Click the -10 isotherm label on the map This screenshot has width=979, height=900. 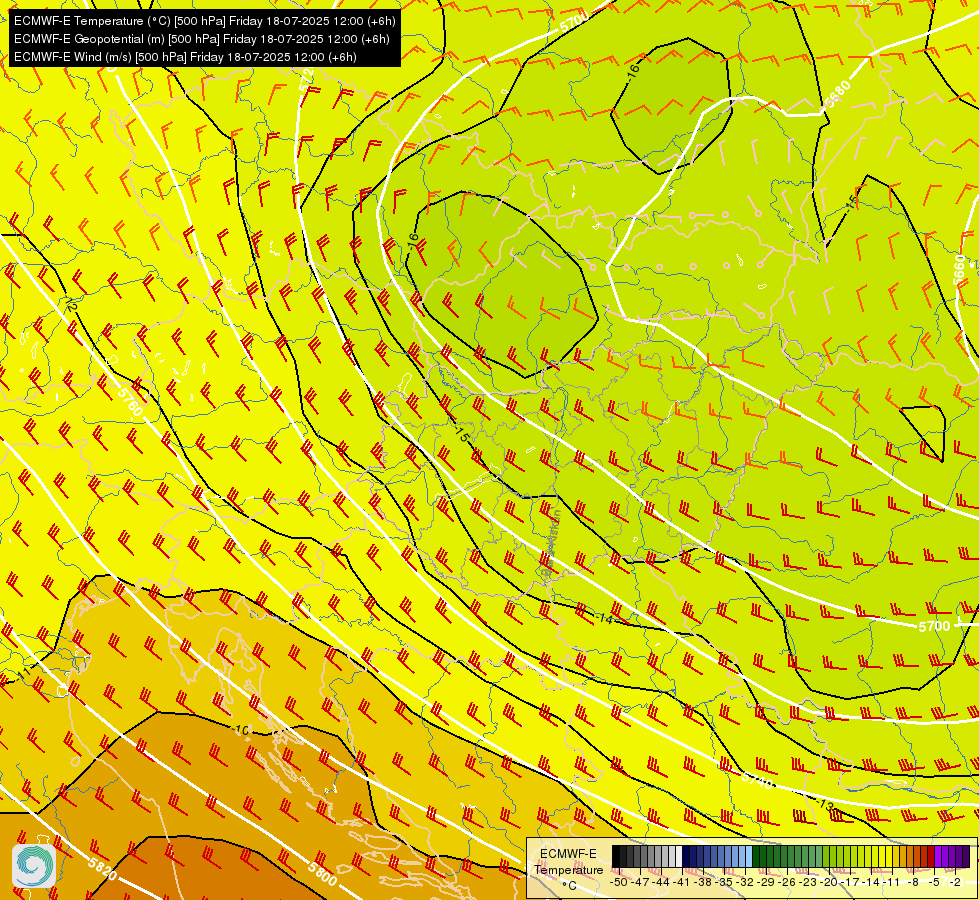[x=241, y=729]
